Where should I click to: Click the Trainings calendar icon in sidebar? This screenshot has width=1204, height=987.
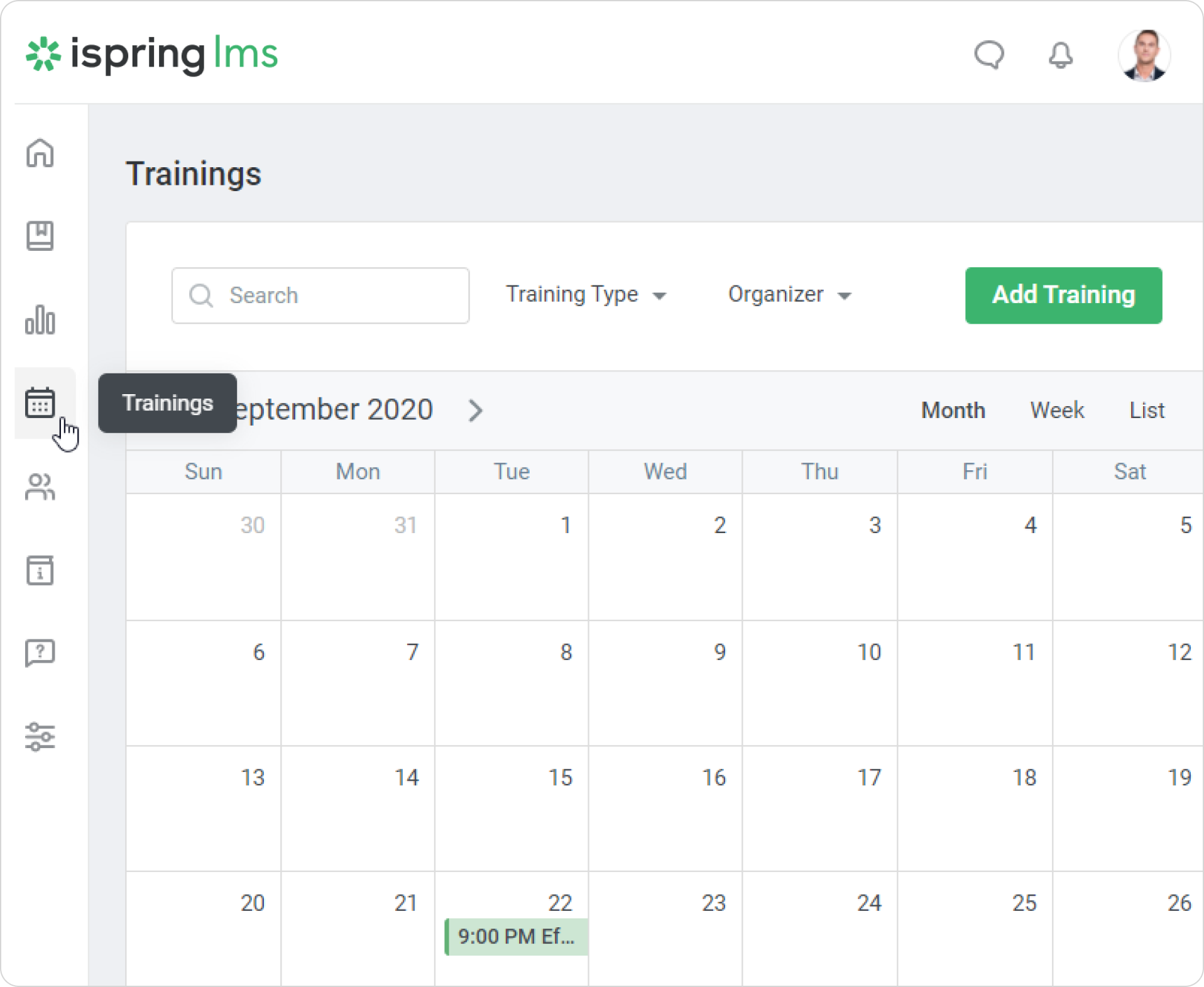40,402
